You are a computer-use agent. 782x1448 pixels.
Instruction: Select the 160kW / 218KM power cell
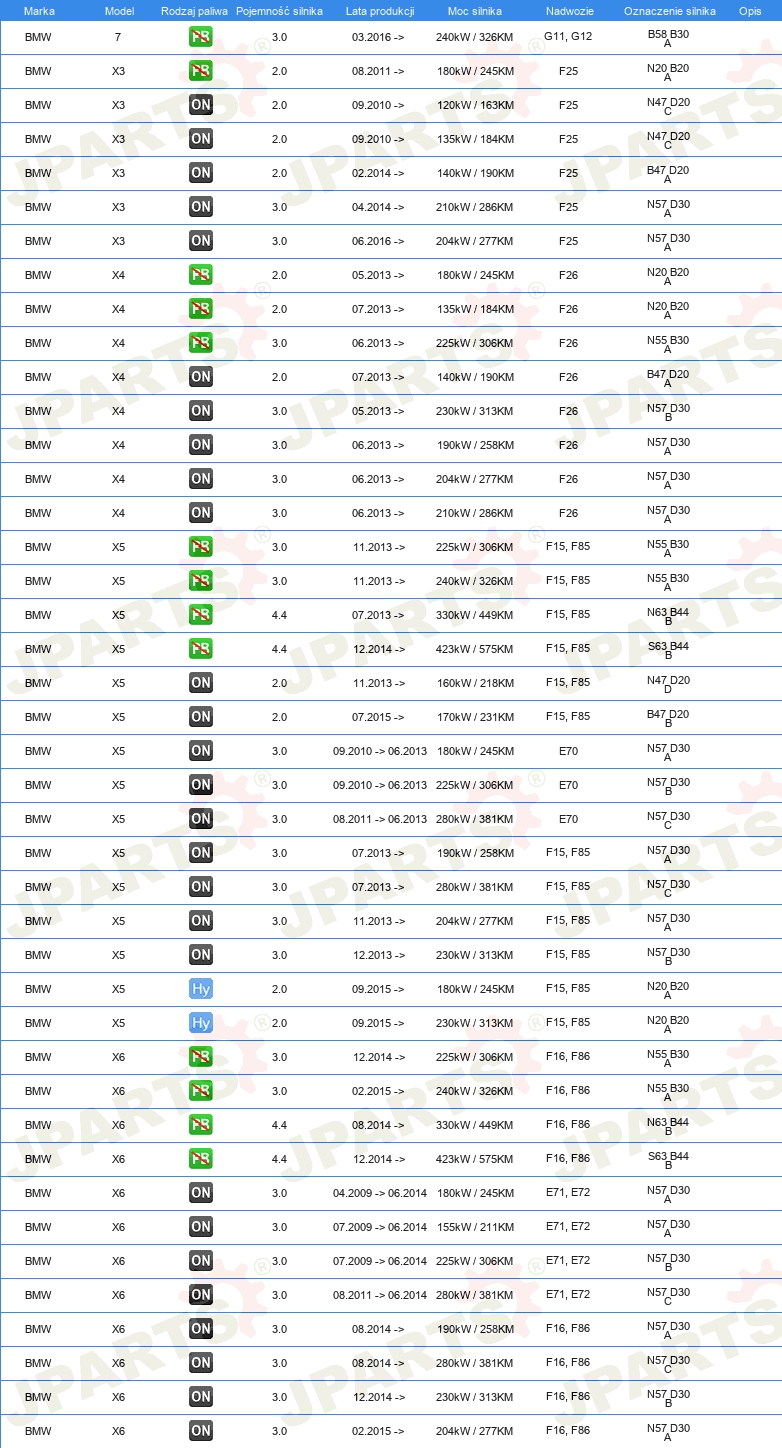[475, 683]
